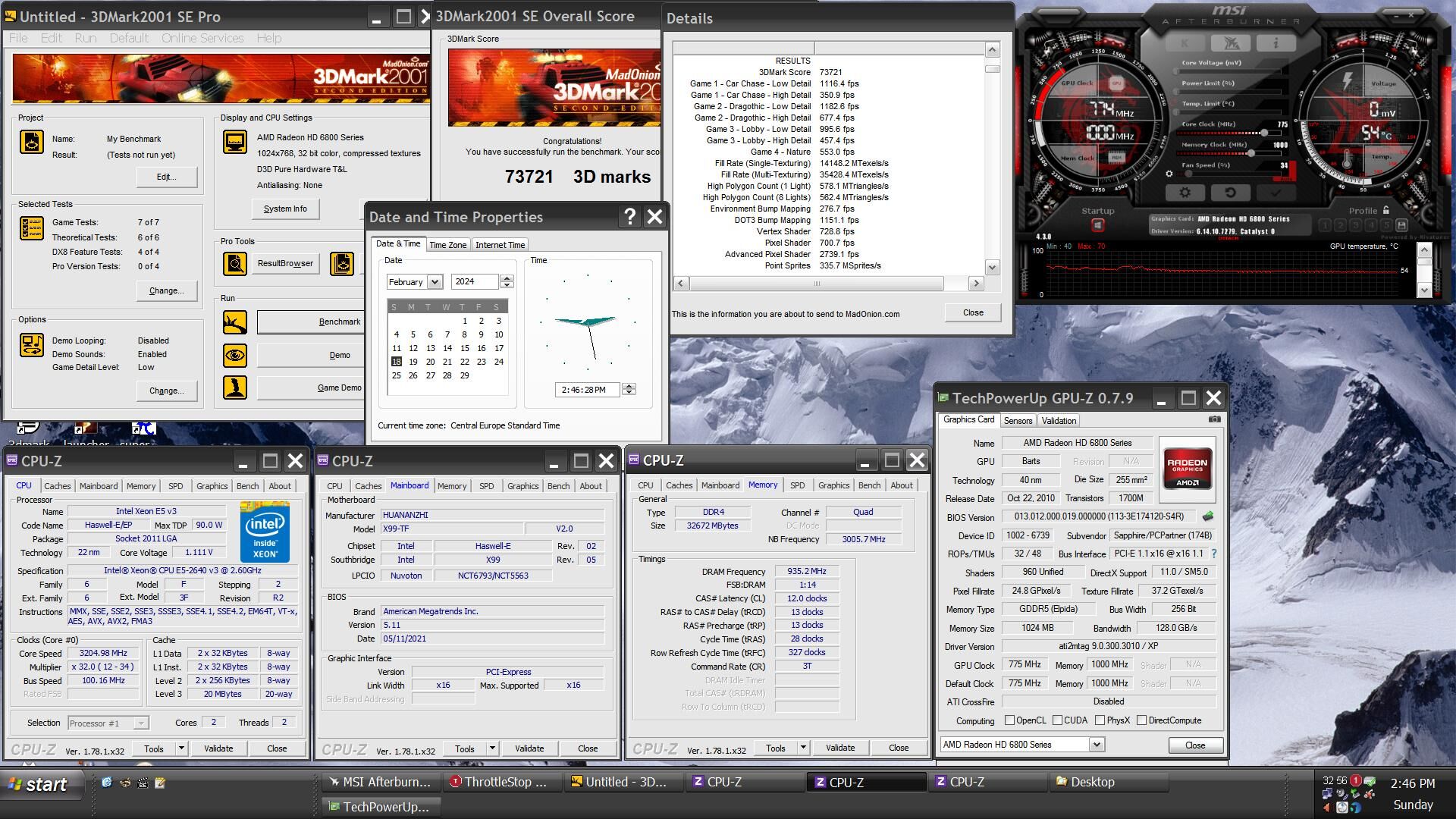Click Detach label in Afterburner
1456x819 pixels.
(x=1228, y=238)
